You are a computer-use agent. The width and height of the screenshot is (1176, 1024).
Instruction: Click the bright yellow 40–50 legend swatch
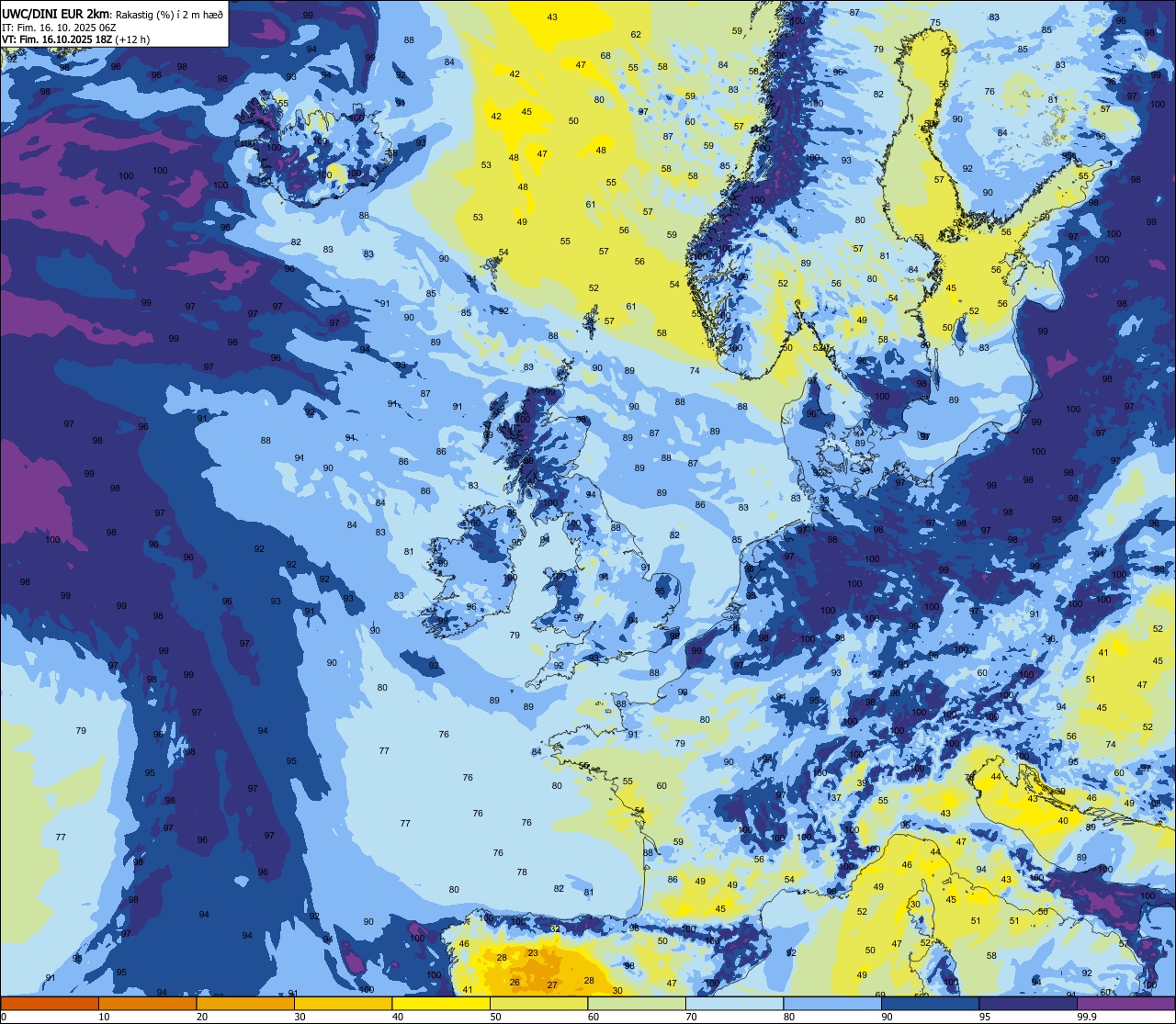coord(441,1003)
